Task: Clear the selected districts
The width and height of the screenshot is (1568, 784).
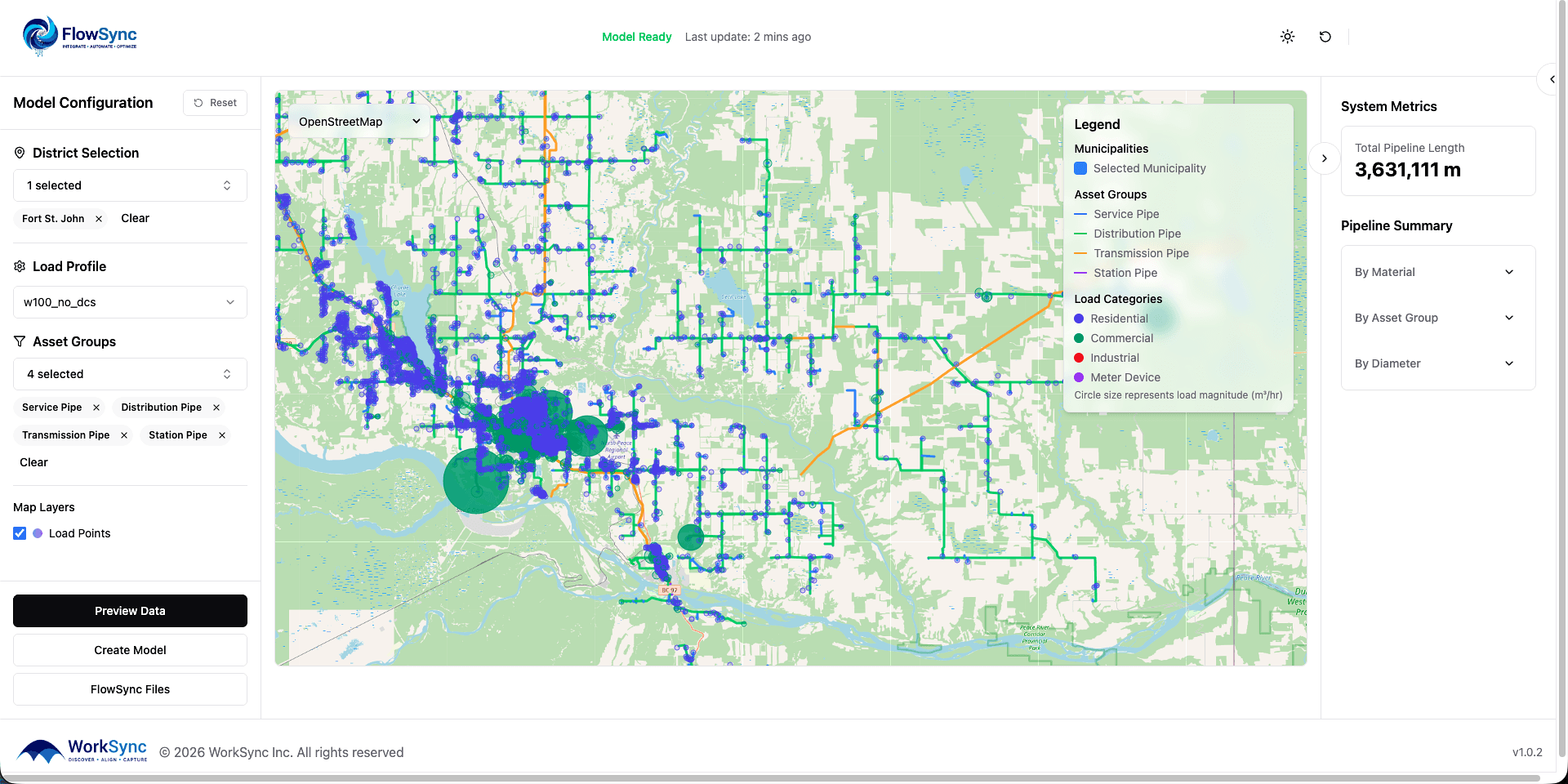Action: [x=135, y=218]
